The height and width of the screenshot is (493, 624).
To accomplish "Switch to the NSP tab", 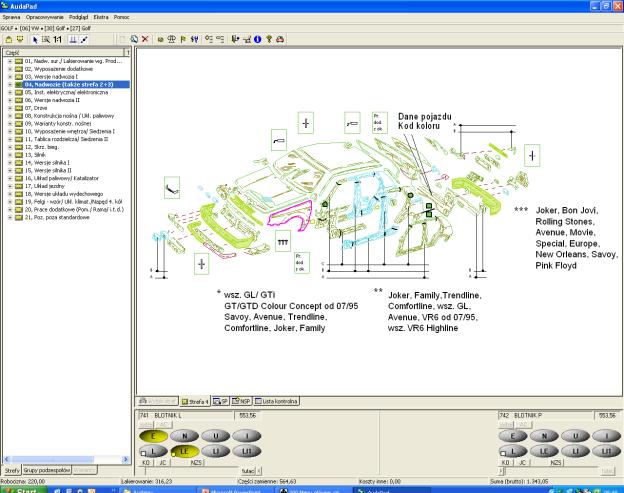I will click(x=241, y=401).
